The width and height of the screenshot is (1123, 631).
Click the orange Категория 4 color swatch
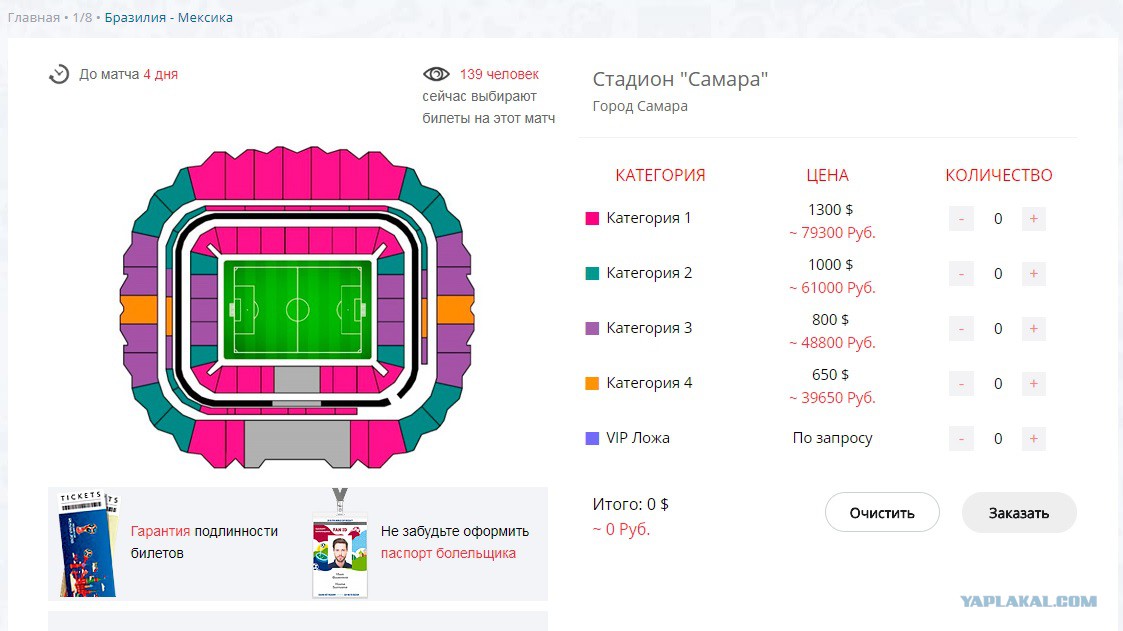[592, 383]
